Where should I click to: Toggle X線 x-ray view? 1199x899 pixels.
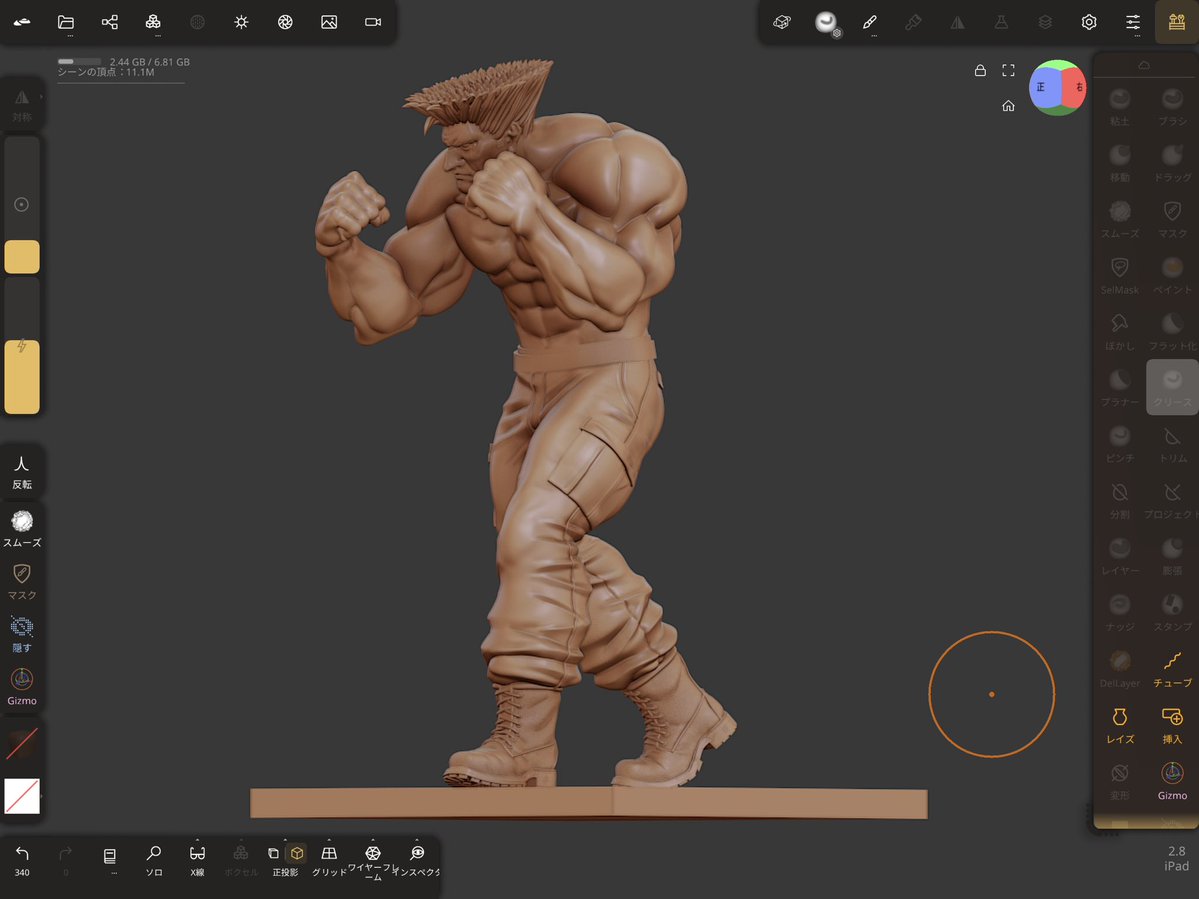point(197,860)
